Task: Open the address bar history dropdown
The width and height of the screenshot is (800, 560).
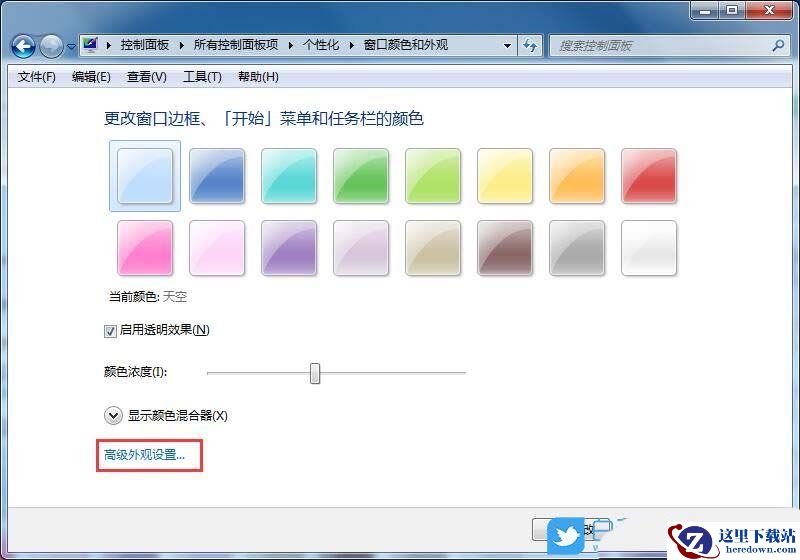Action: point(507,45)
